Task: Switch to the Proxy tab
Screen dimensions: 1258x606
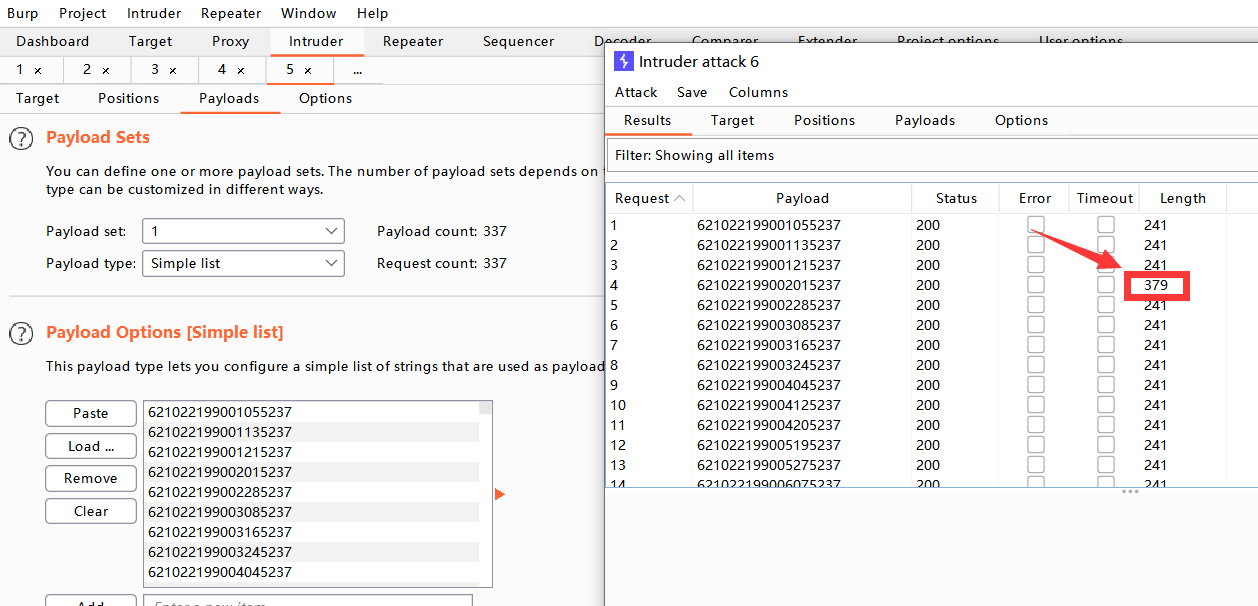Action: tap(230, 41)
